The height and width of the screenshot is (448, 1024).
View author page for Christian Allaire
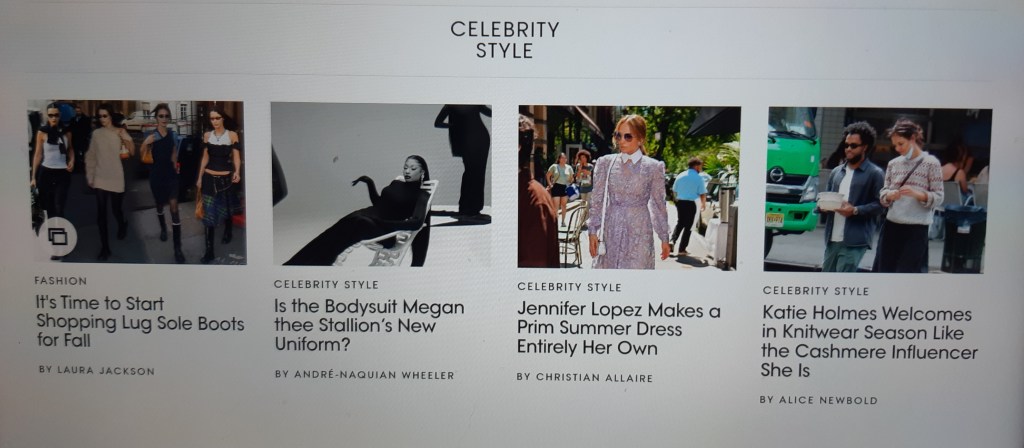pos(584,377)
